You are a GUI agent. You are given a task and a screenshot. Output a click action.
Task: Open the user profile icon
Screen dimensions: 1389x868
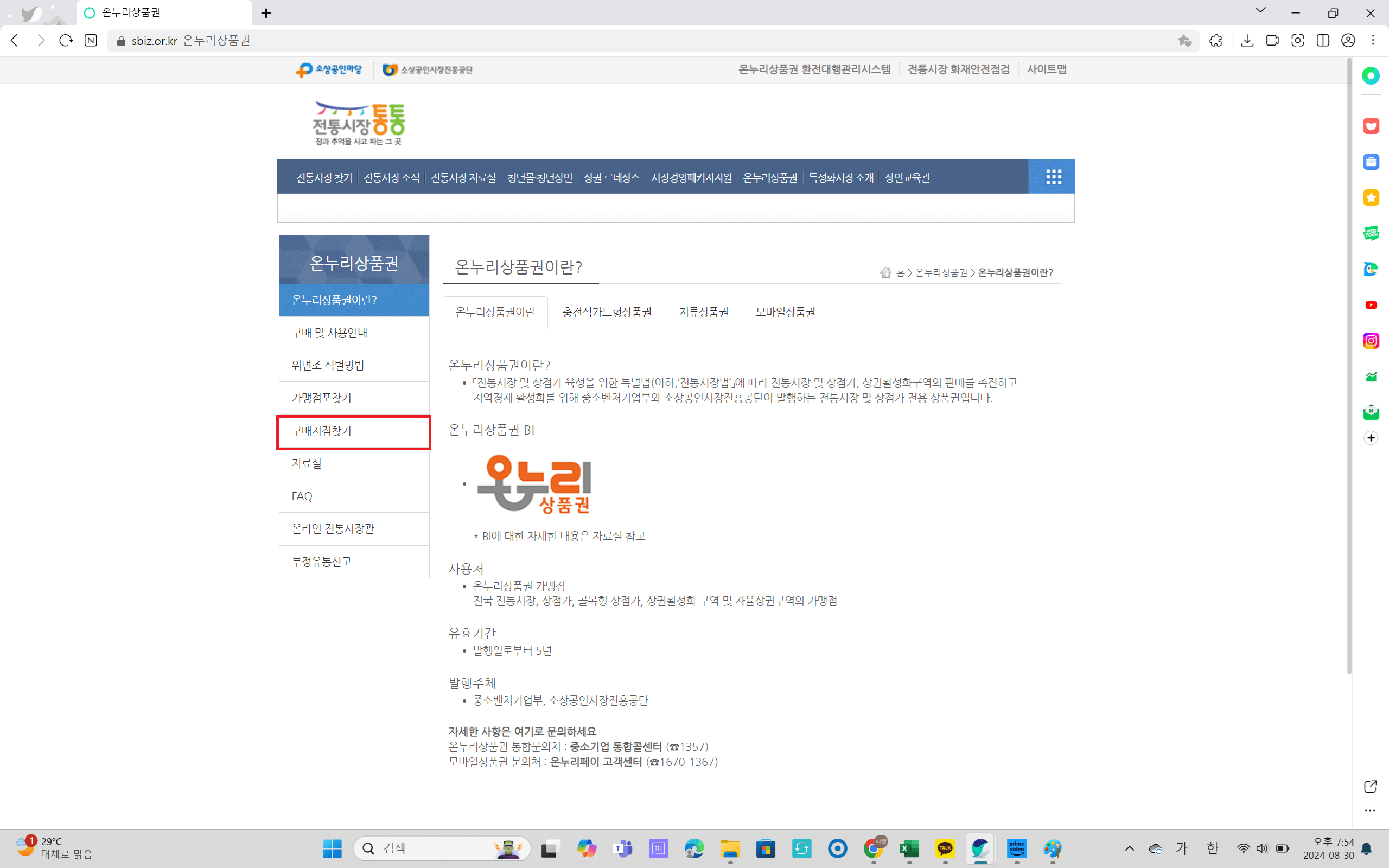1348,40
